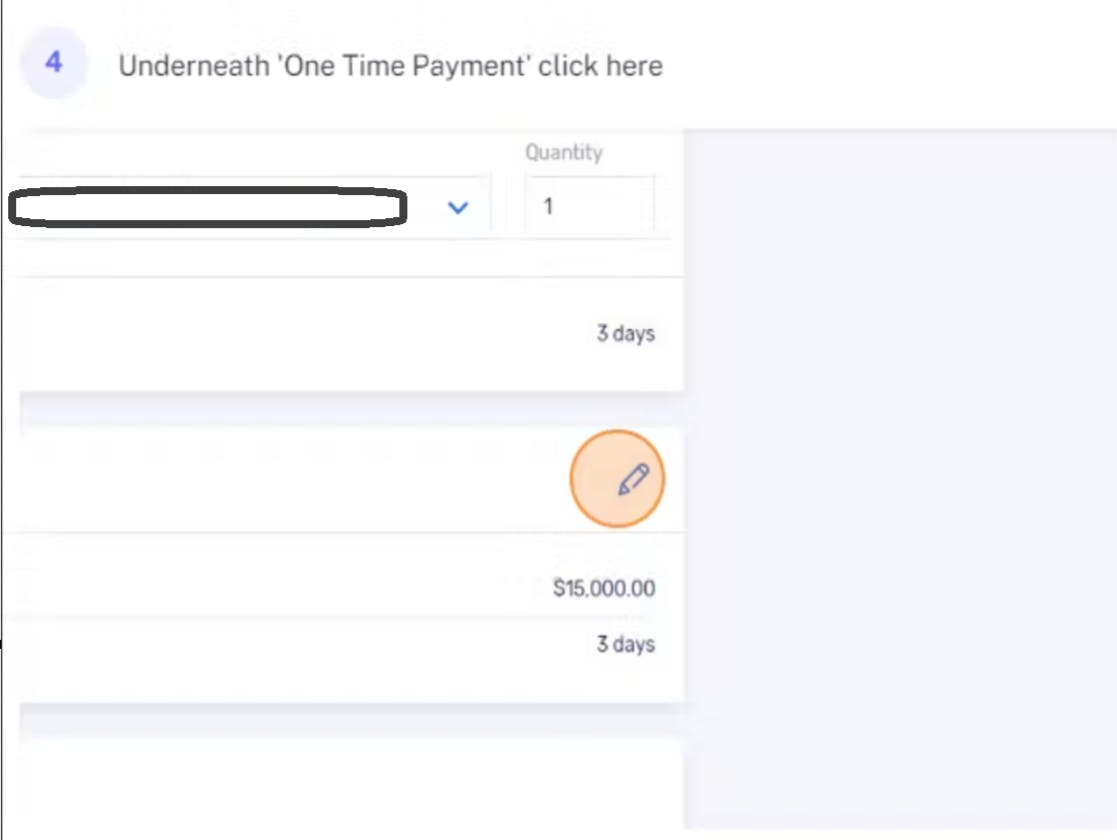This screenshot has height=840, width=1117.
Task: Click the blank white card at bottom
Action: click(x=351, y=784)
